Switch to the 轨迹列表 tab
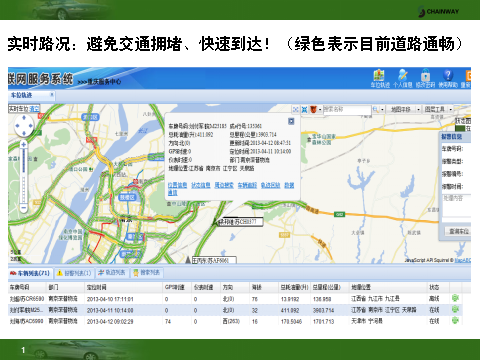Image resolution: width=480 pixels, height=360 pixels. [x=112, y=273]
